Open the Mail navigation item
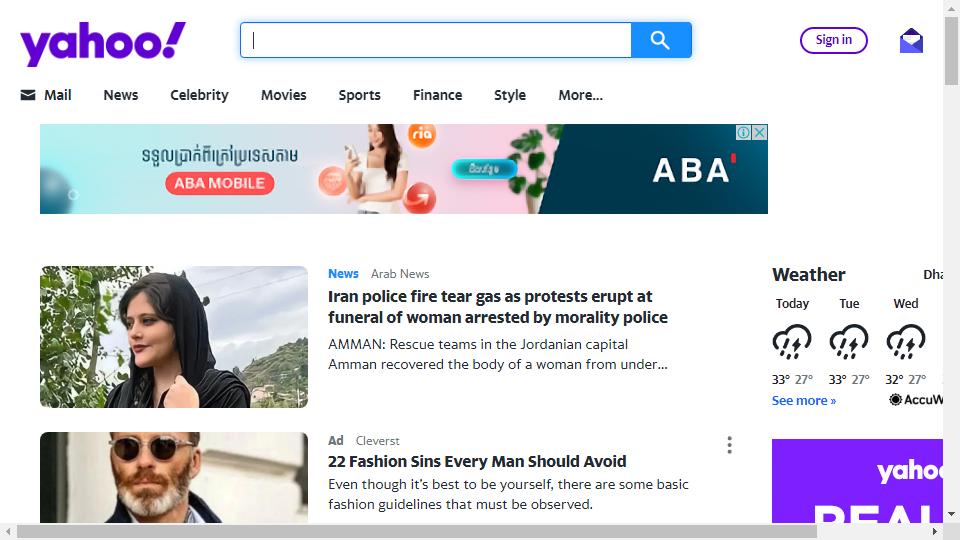960x540 pixels. [46, 96]
